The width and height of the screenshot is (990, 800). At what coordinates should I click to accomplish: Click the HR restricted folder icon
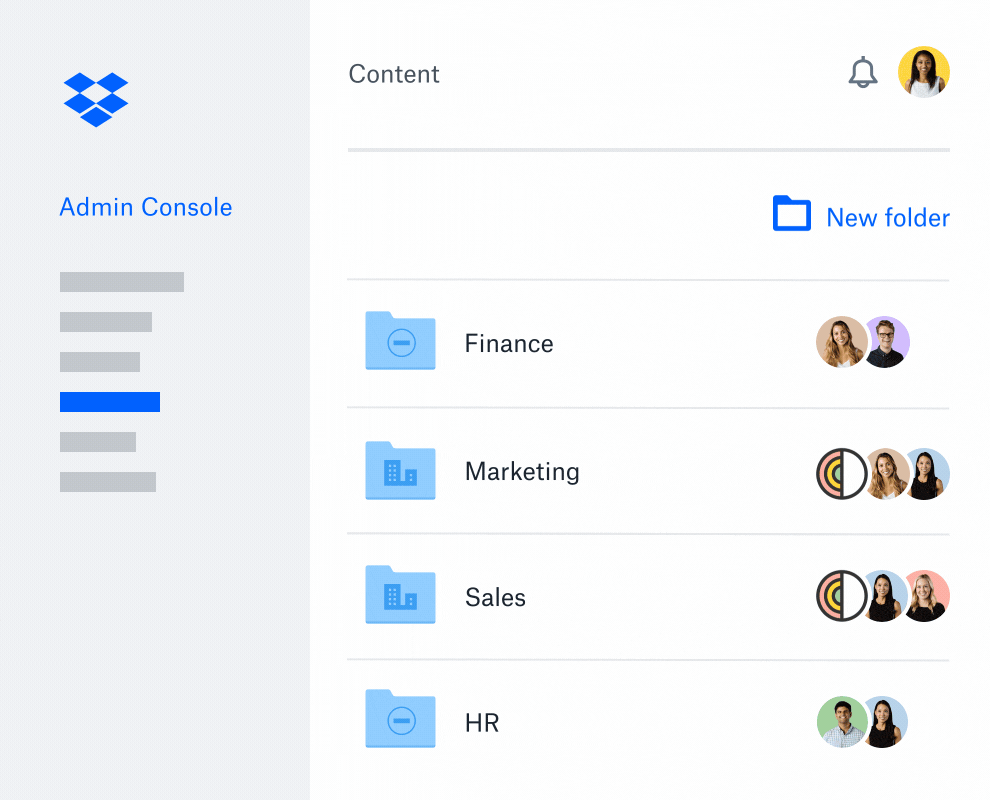coord(400,718)
